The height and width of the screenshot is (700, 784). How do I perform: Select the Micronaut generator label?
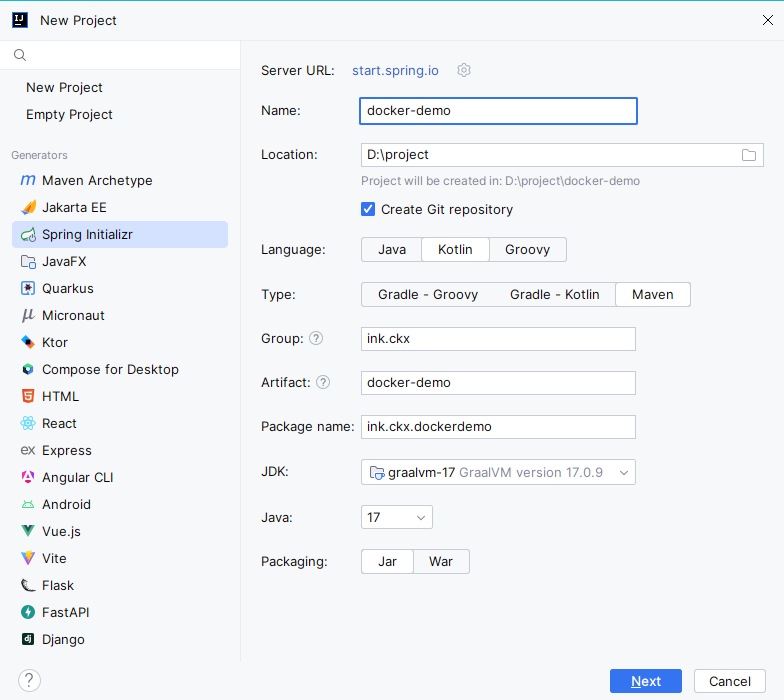click(x=73, y=316)
